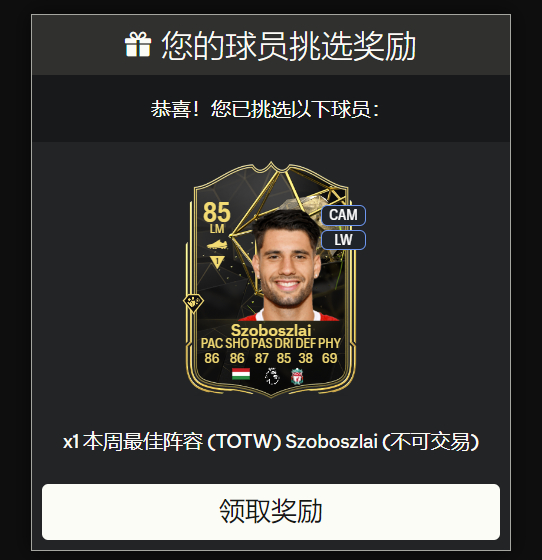Click the gold triangle badge under boot
The height and width of the screenshot is (560, 542).
(217, 262)
